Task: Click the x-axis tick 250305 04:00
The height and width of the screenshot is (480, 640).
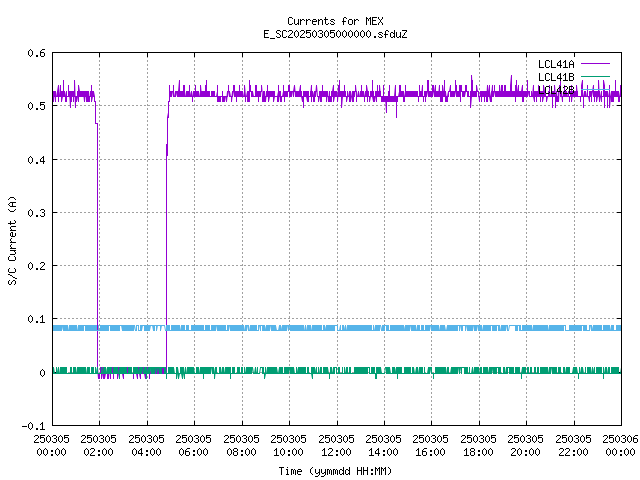Action: 147,445
